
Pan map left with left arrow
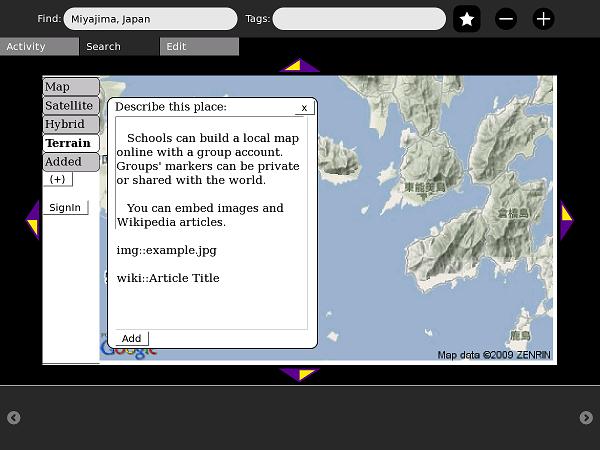pos(32,220)
